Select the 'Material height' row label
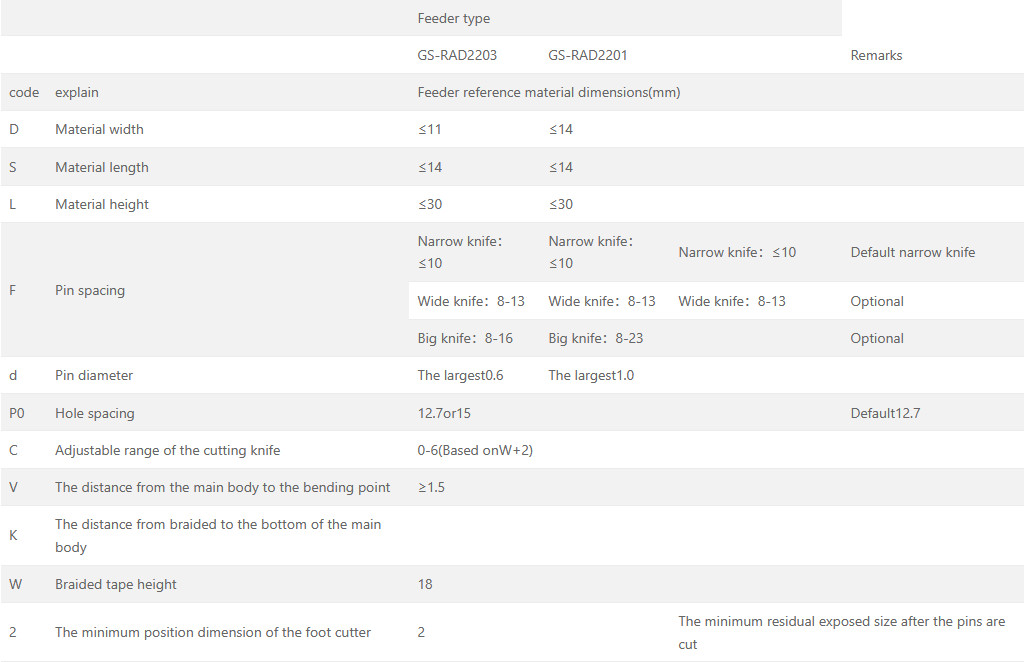 click(102, 205)
